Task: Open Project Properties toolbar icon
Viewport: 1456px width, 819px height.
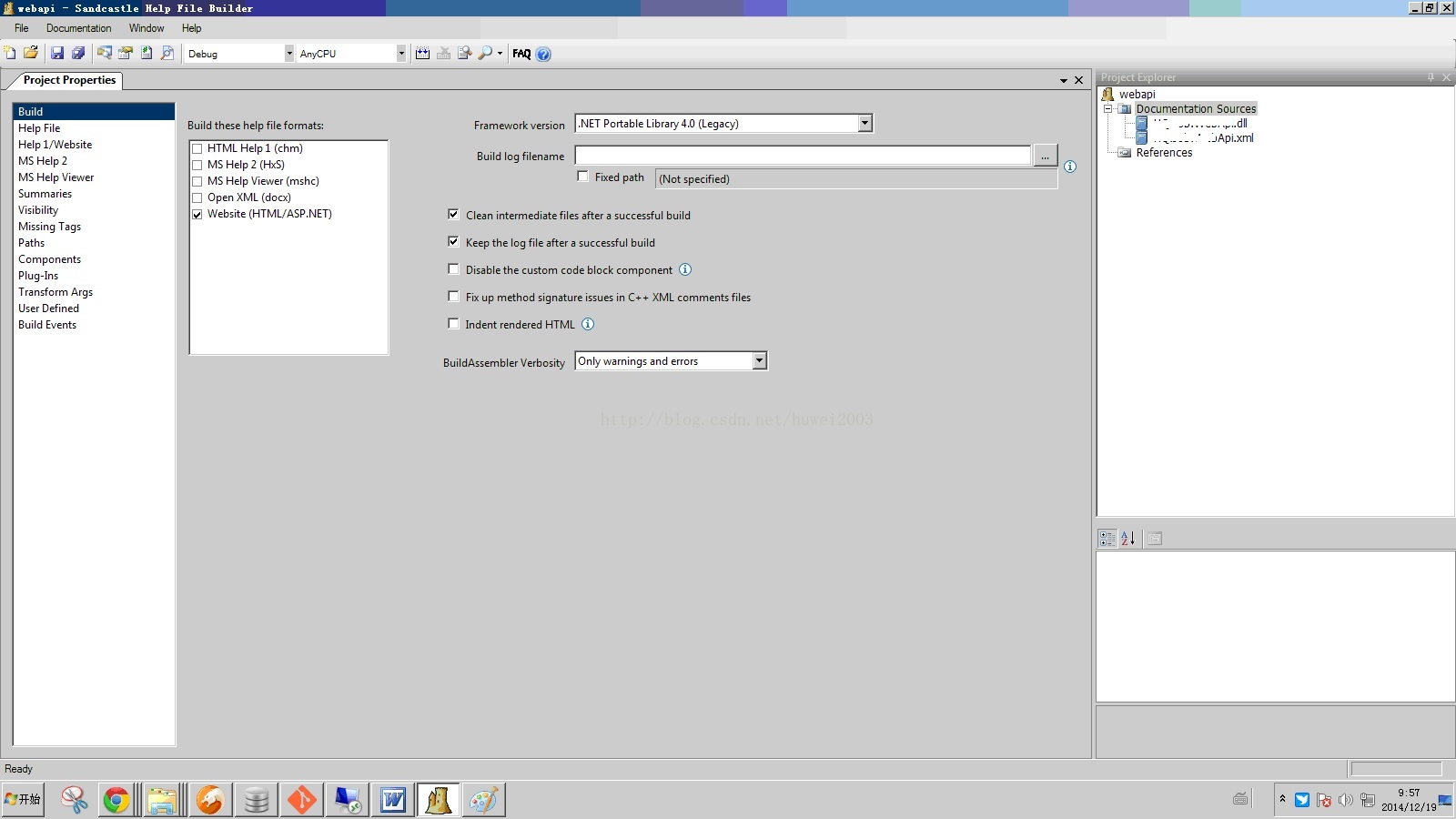Action: (x=126, y=54)
